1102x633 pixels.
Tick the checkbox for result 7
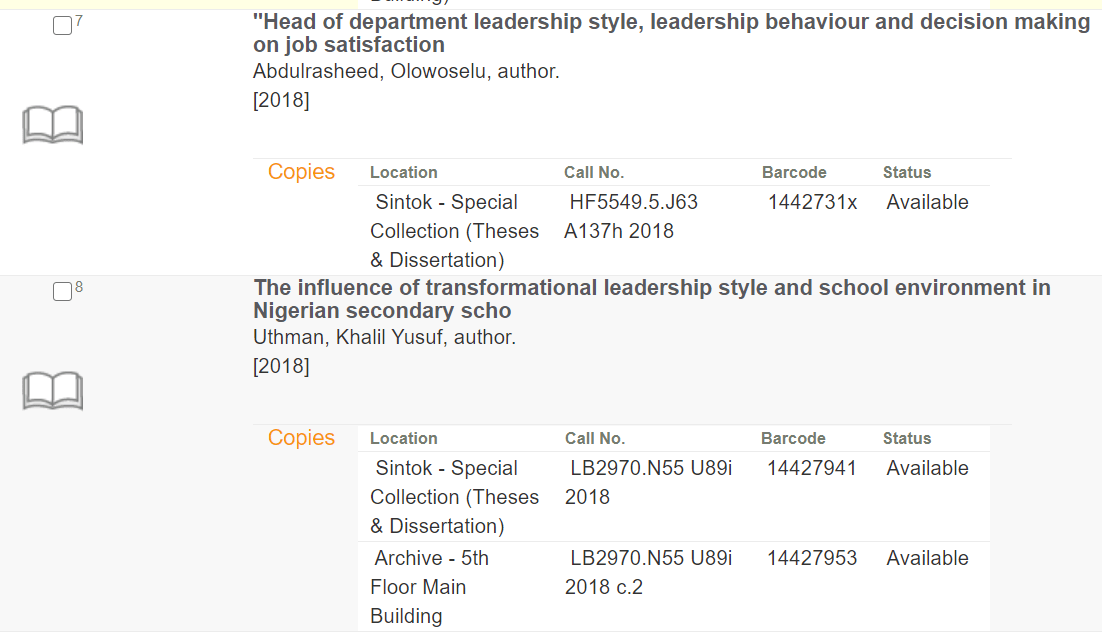pyautogui.click(x=62, y=27)
